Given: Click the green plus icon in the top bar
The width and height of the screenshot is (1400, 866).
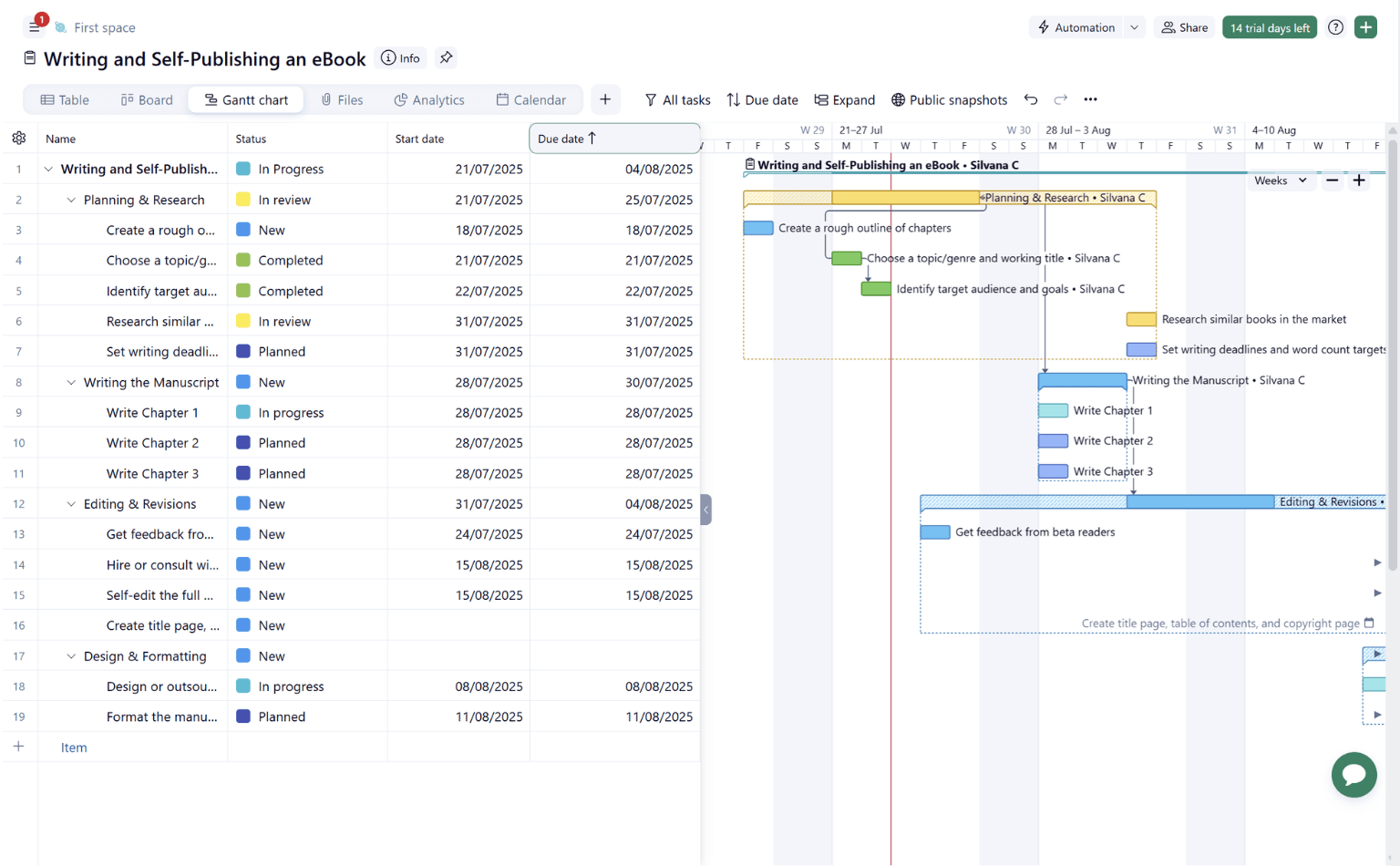Looking at the screenshot, I should click(x=1365, y=27).
